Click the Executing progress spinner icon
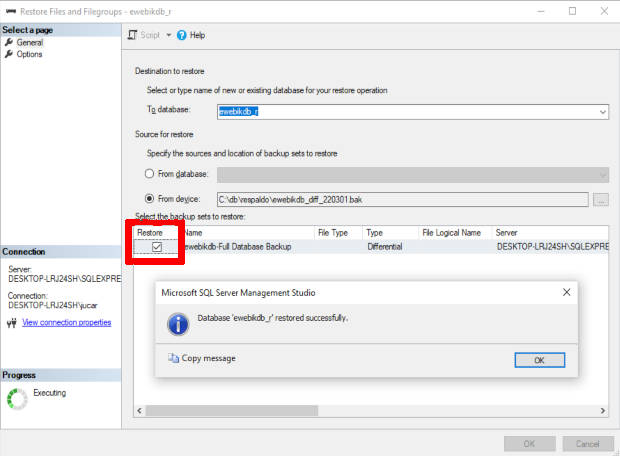This screenshot has width=620, height=456. [x=17, y=398]
